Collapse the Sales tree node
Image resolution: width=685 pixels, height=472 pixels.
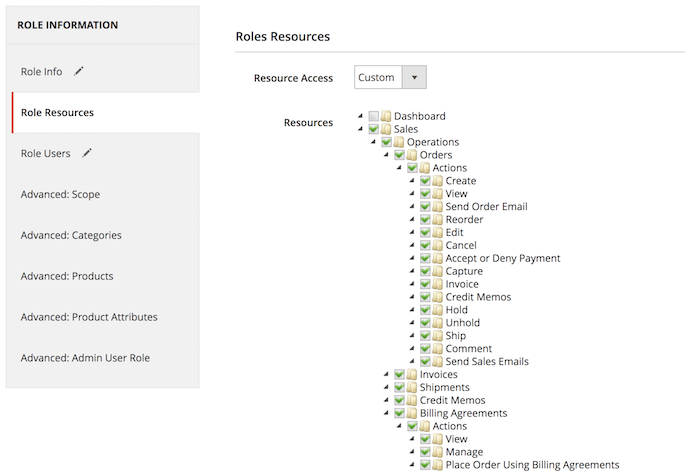click(x=360, y=129)
